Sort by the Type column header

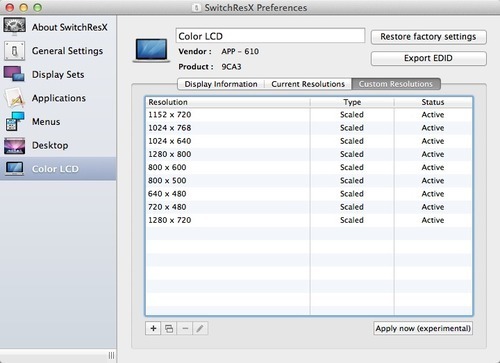[352, 102]
